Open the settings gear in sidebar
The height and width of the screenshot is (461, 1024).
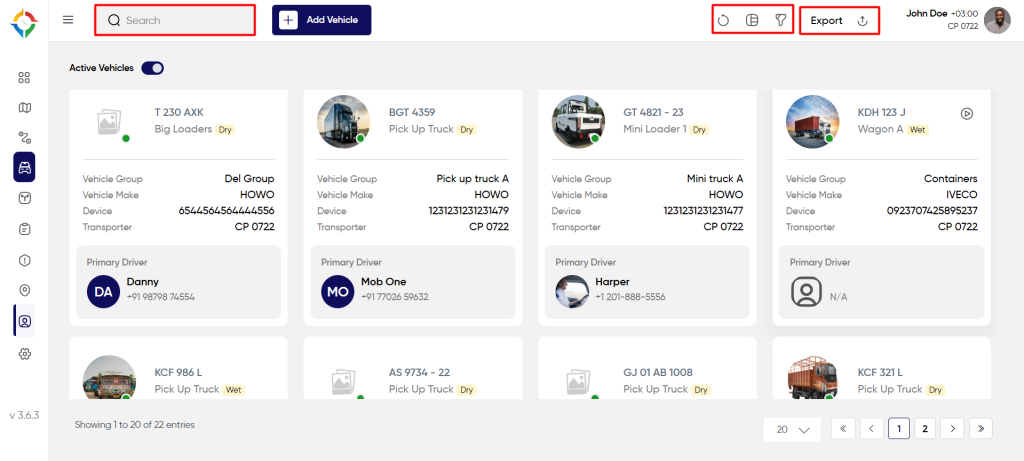(24, 354)
